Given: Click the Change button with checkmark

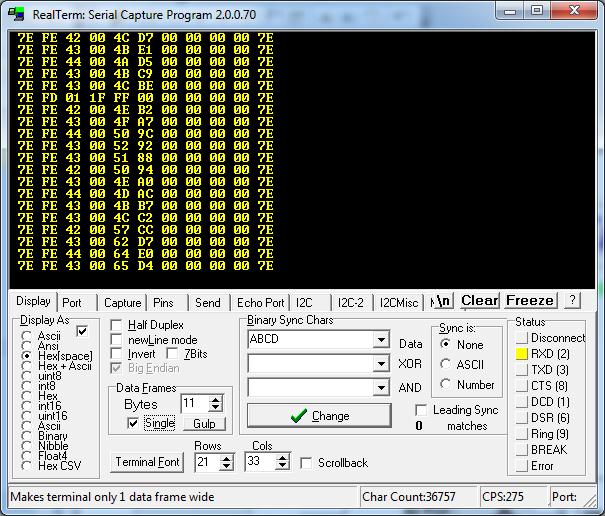Looking at the screenshot, I should pos(318,416).
